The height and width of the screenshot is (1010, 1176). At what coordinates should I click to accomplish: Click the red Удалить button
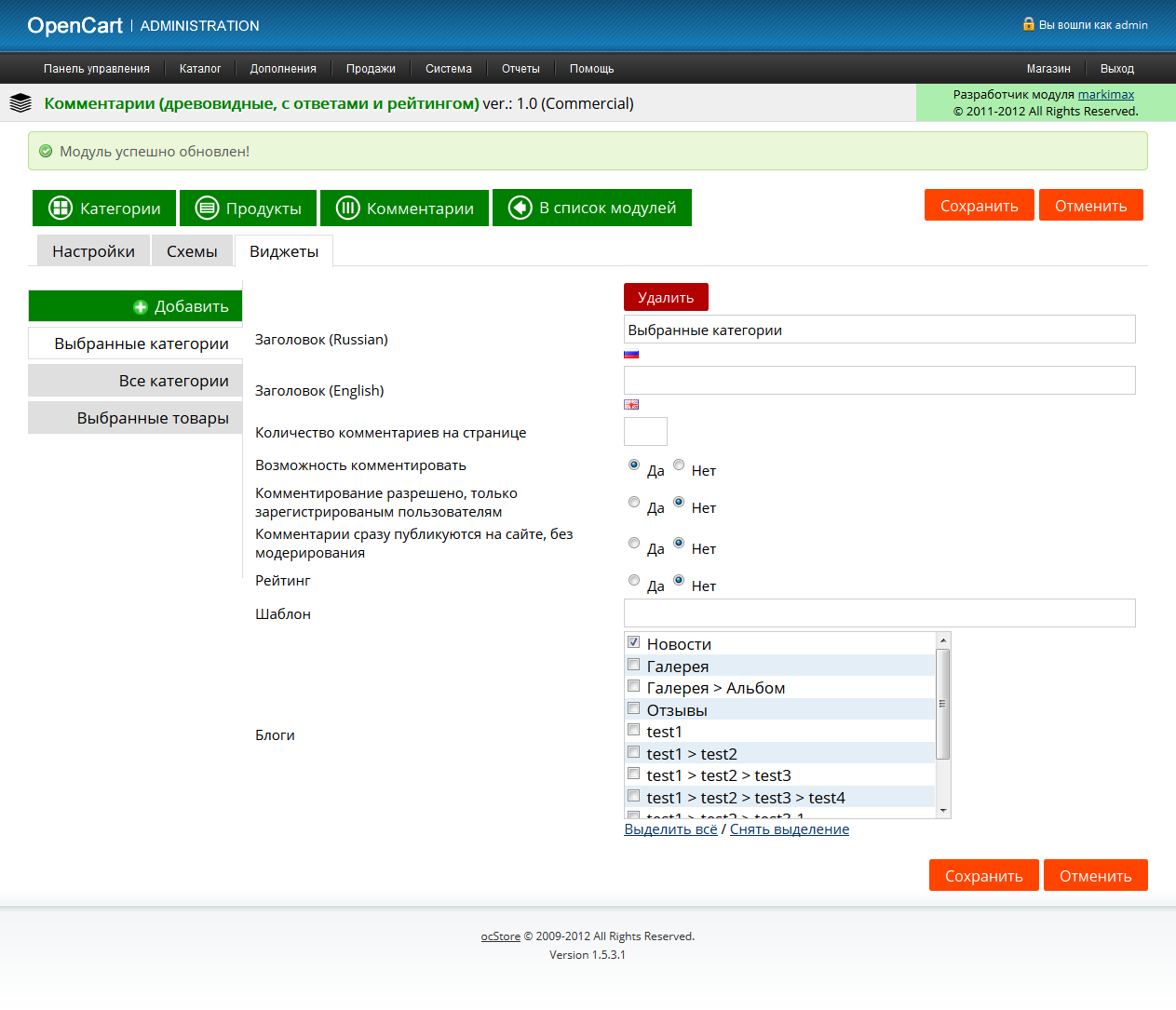point(666,297)
